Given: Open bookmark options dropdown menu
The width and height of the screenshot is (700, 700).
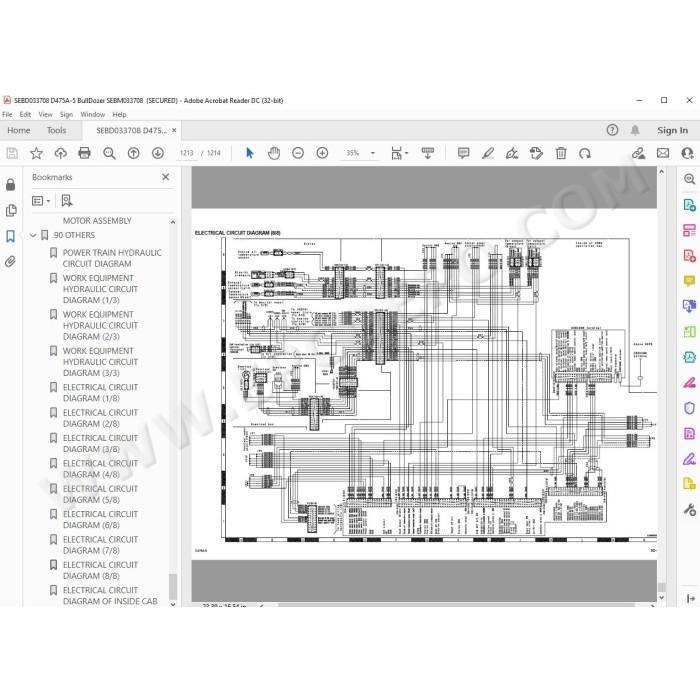Looking at the screenshot, I should pyautogui.click(x=41, y=201).
